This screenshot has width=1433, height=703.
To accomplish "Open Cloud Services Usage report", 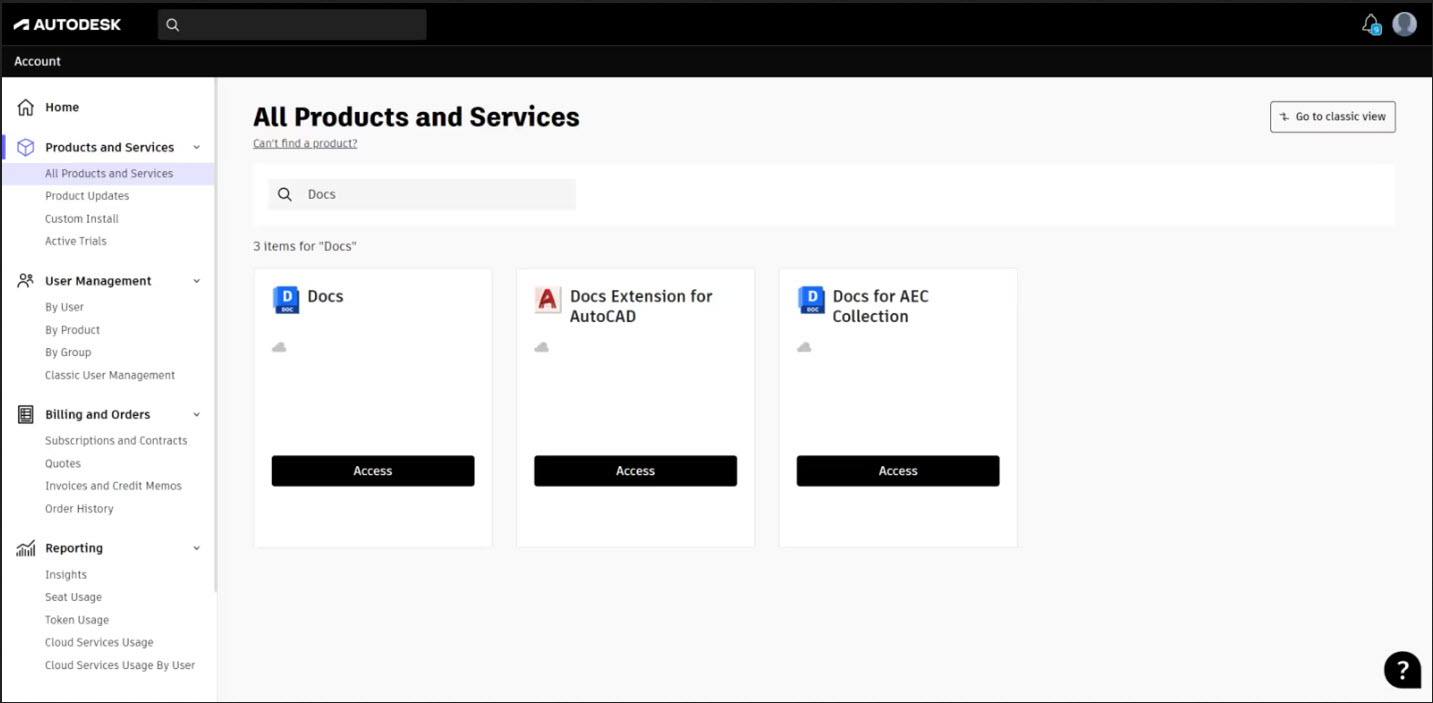I will 99,643.
